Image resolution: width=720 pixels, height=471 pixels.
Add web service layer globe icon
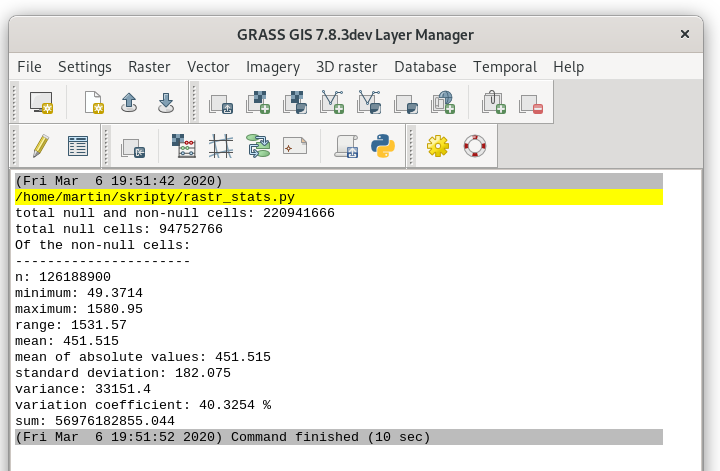pos(443,102)
